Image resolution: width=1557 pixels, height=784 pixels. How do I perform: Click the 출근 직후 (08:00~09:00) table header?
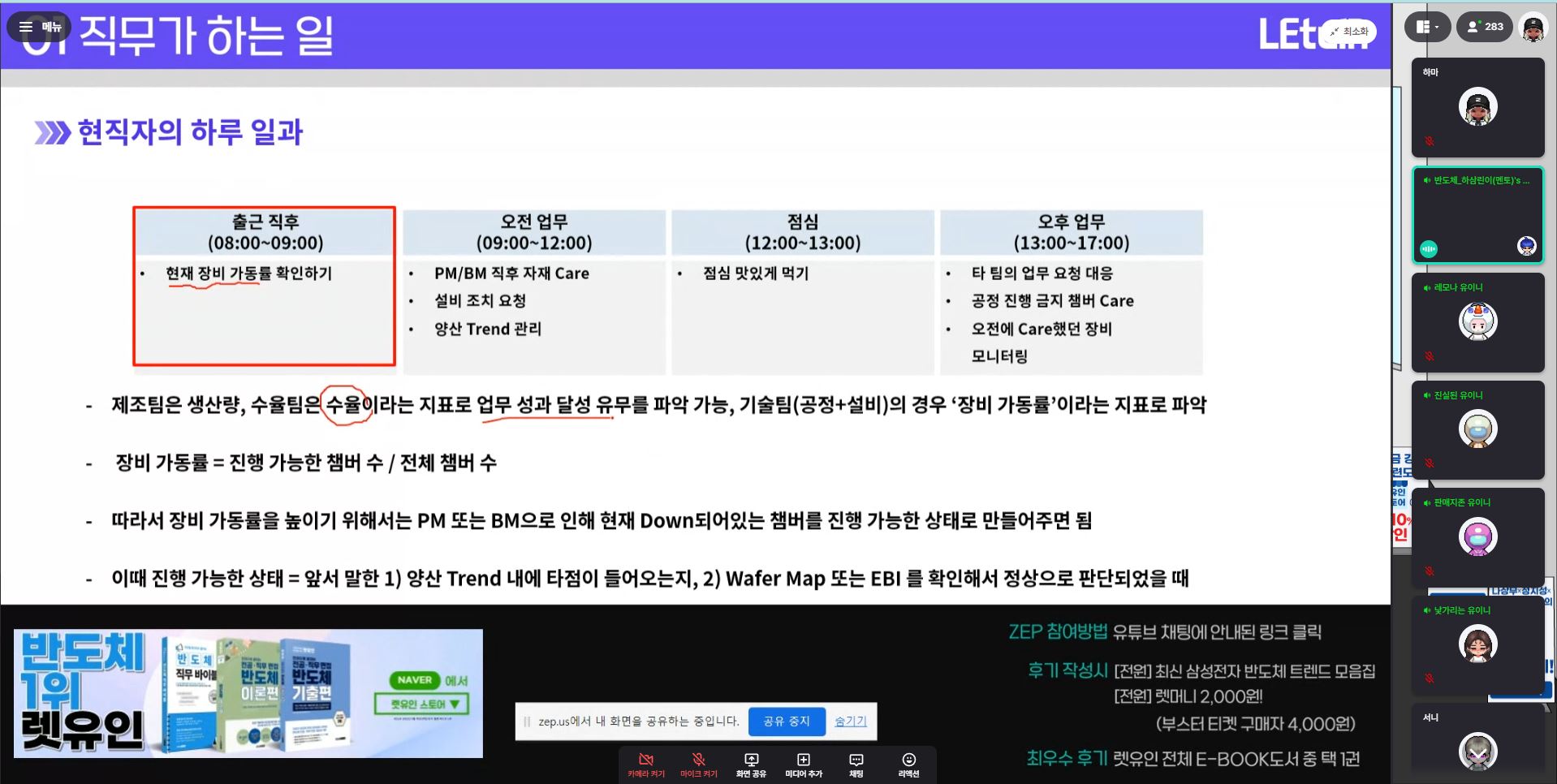(265, 232)
